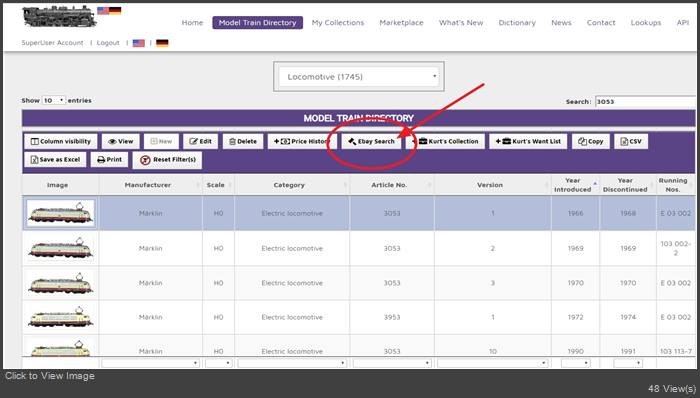This screenshot has height=398, width=700.
Task: Click the Copy button
Action: [591, 141]
